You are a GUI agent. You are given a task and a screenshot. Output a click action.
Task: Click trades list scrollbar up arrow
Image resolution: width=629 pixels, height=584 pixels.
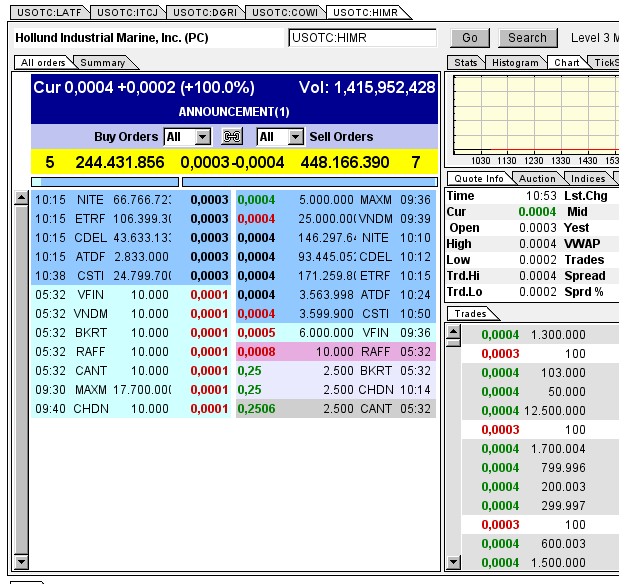pos(453,331)
